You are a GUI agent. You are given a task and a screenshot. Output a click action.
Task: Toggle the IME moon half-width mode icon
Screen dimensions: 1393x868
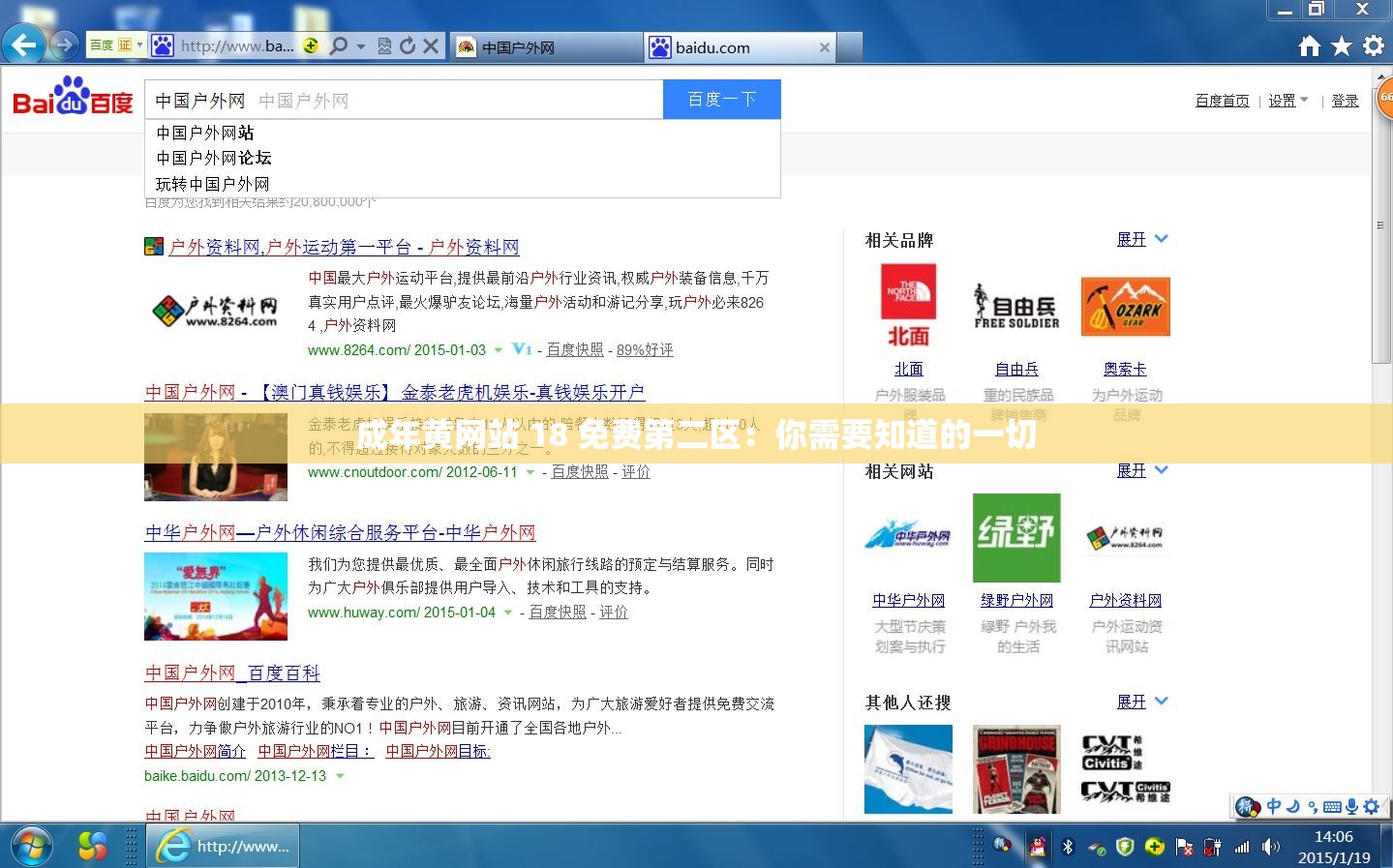click(x=1293, y=806)
